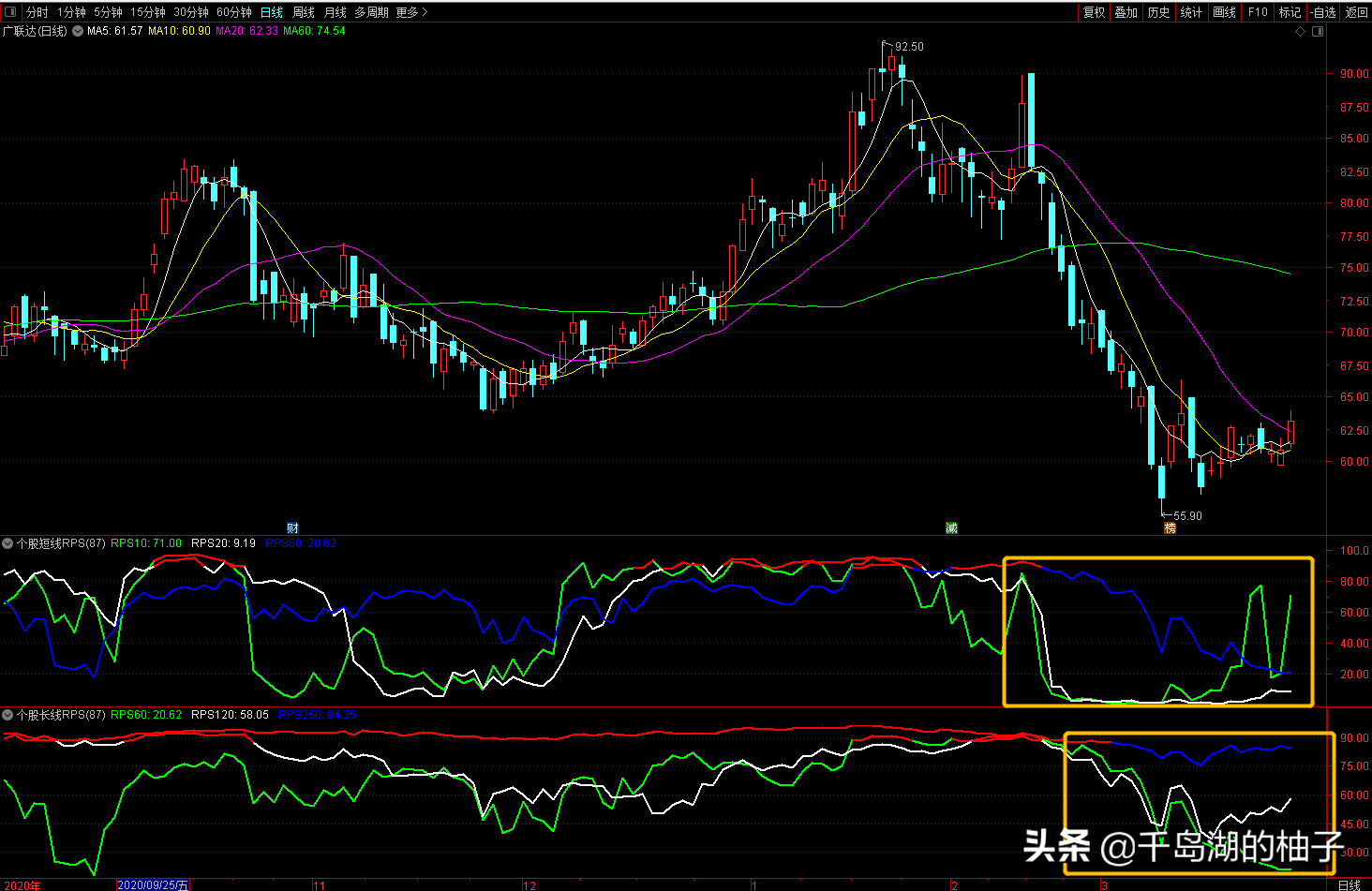Viewport: 1372px width, 891px height.
Task: Toggle the left sidebar panel icon
Action: [10, 12]
